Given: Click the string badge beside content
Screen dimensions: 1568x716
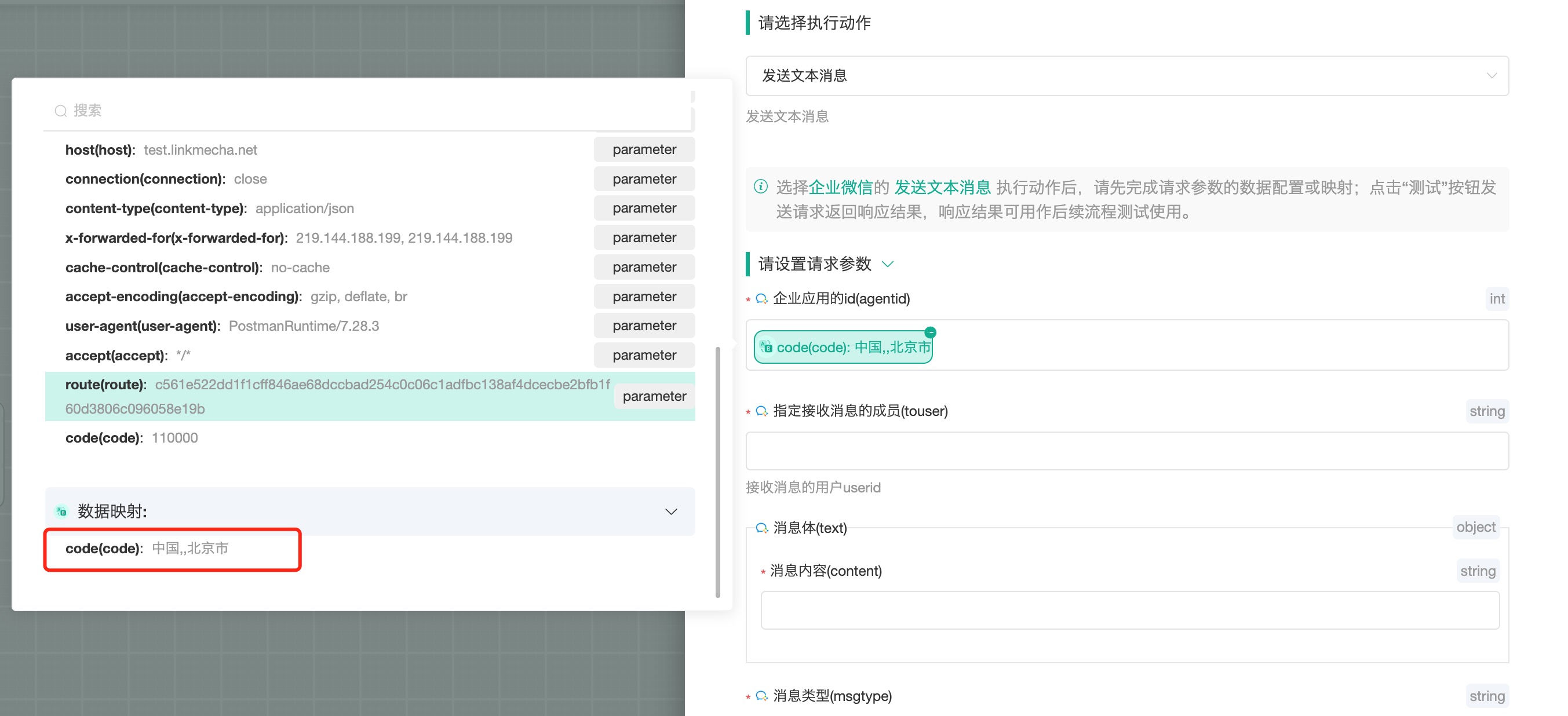Looking at the screenshot, I should tap(1477, 571).
